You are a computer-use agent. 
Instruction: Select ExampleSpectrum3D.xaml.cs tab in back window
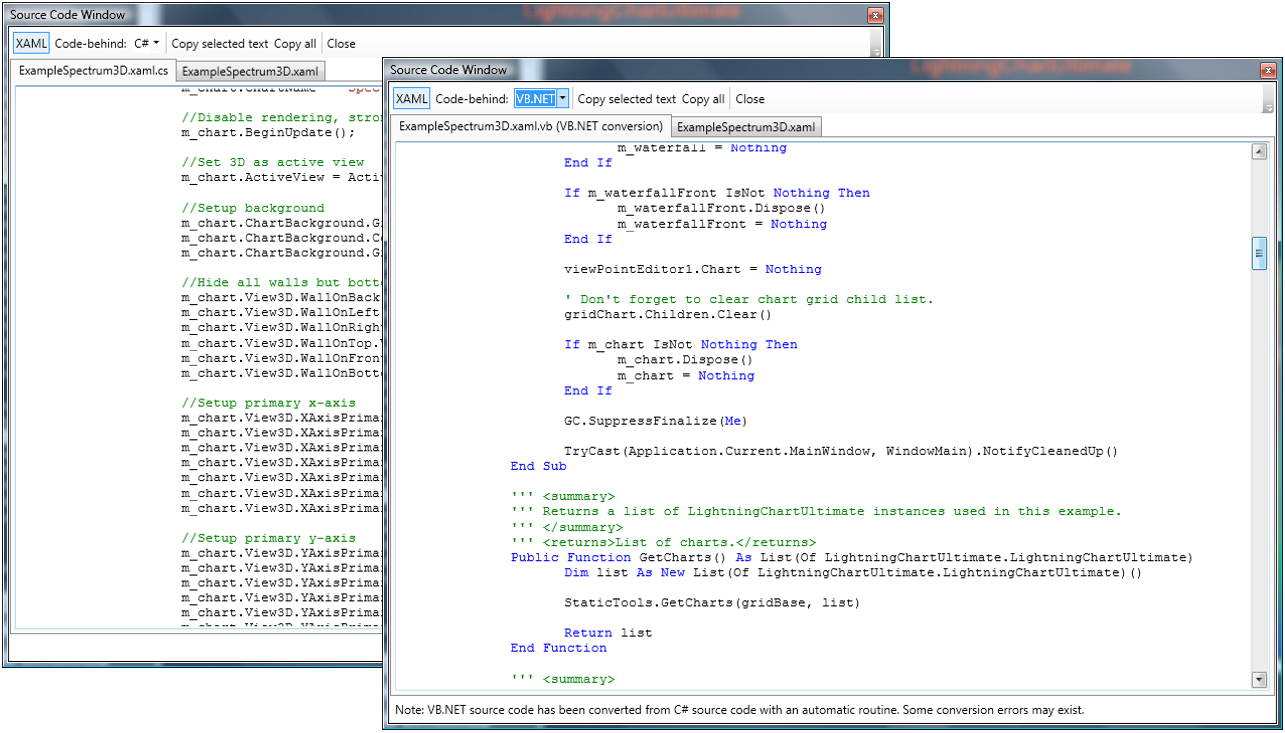(94, 71)
